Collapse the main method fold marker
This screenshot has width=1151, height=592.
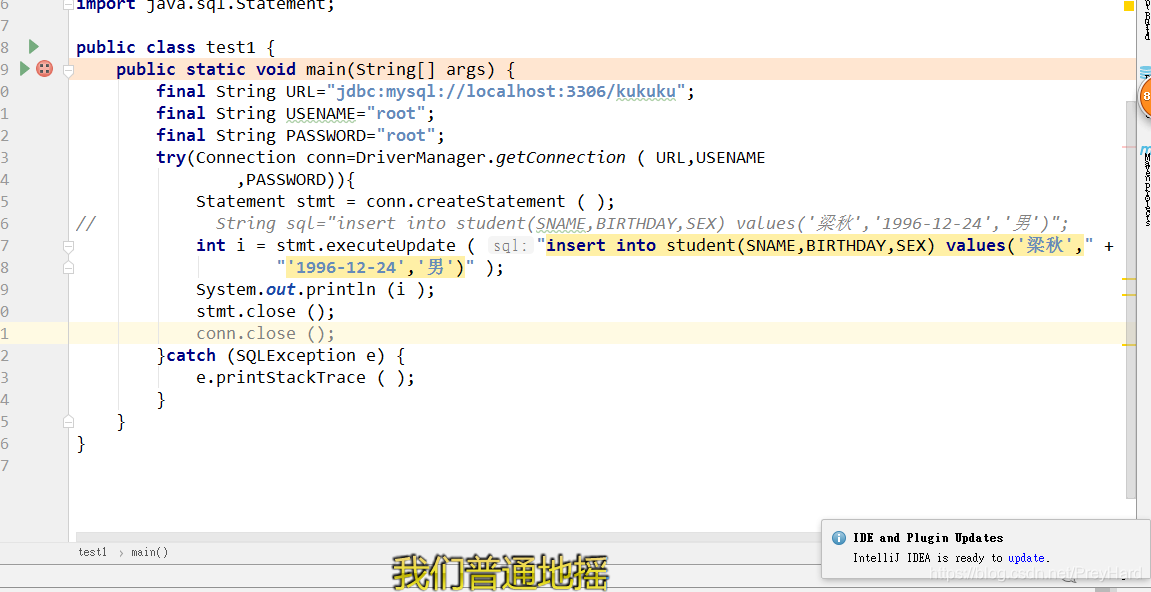coord(68,71)
